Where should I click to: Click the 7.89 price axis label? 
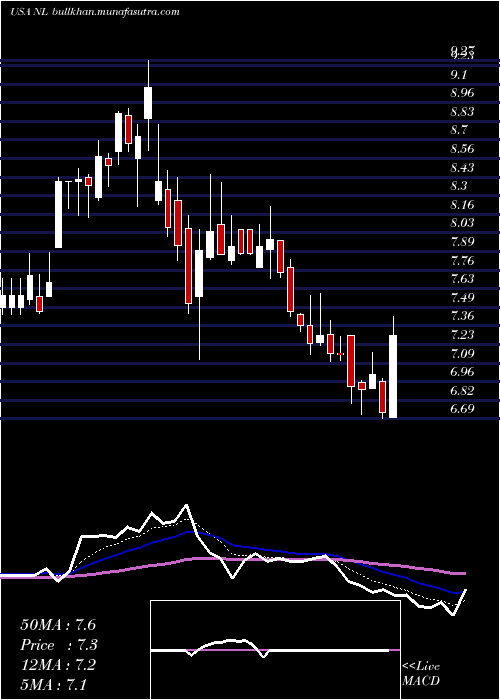click(x=462, y=242)
